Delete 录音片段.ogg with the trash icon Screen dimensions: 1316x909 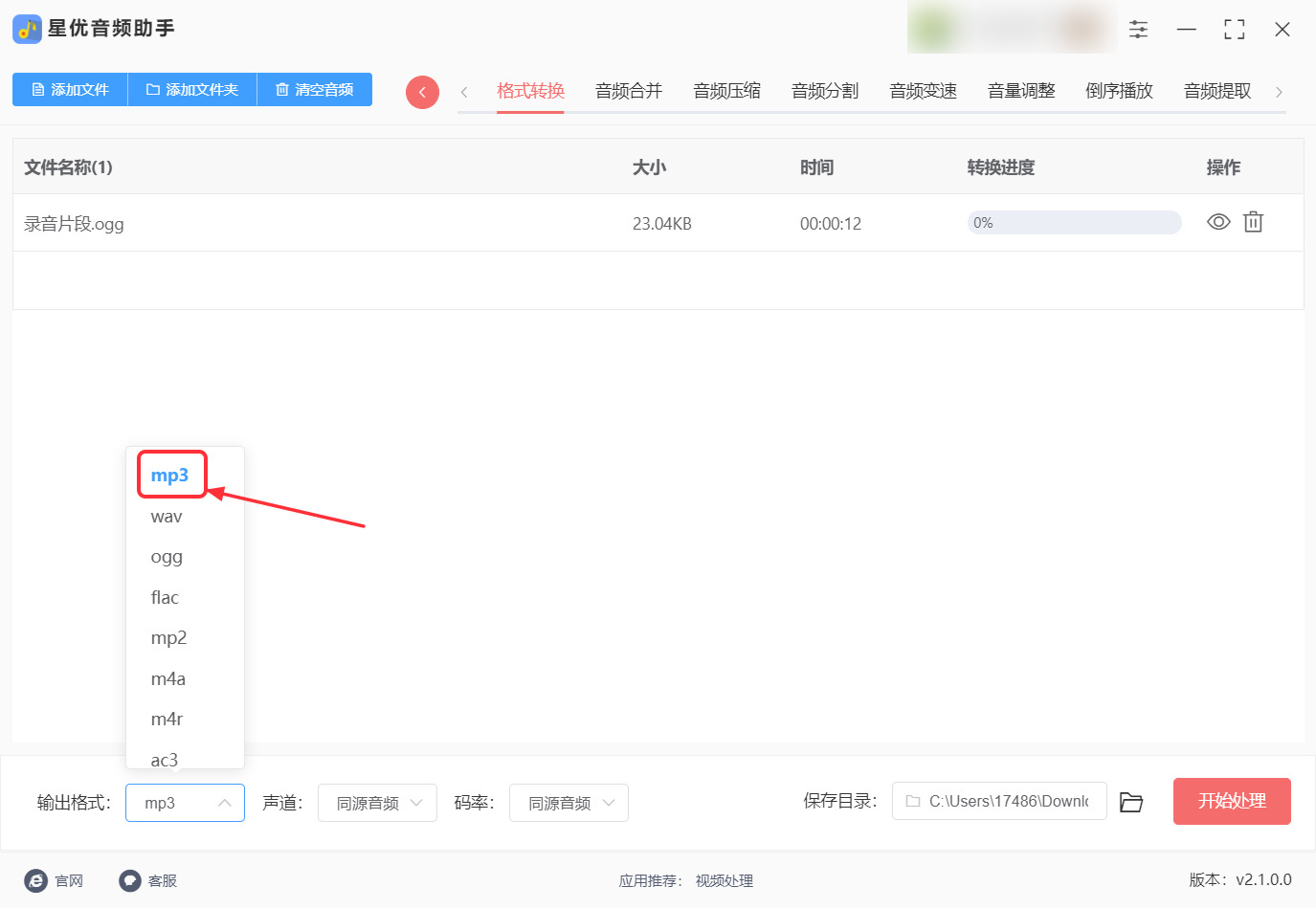(1253, 222)
